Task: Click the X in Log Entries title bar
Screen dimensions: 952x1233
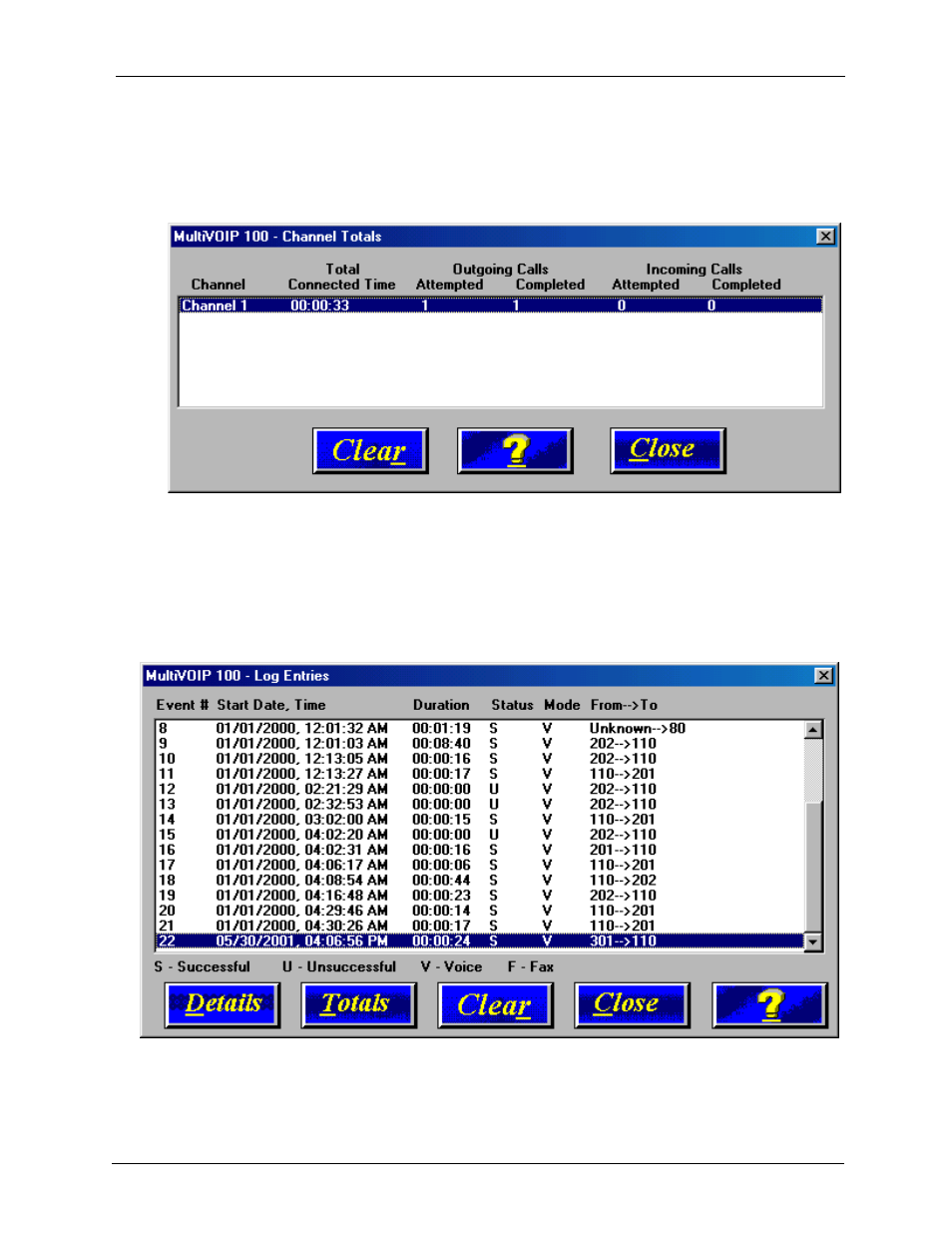Action: pos(823,676)
